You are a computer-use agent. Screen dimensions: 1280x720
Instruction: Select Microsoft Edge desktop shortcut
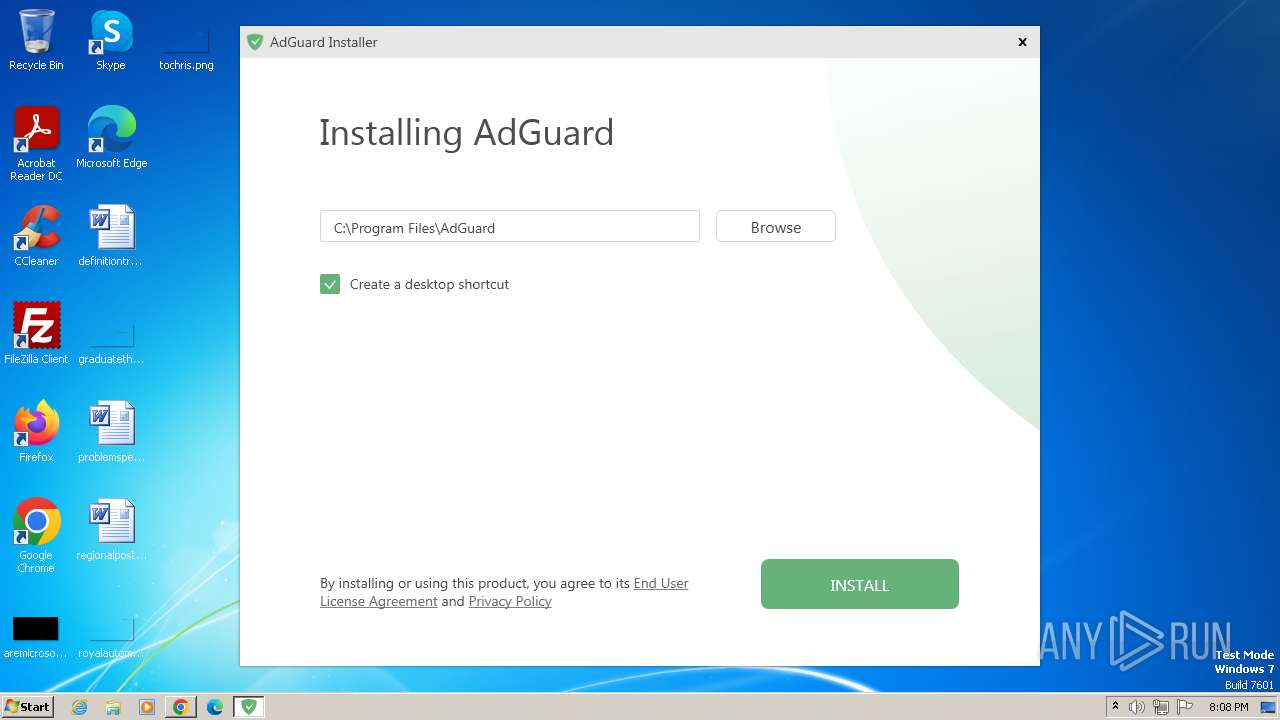(x=111, y=138)
